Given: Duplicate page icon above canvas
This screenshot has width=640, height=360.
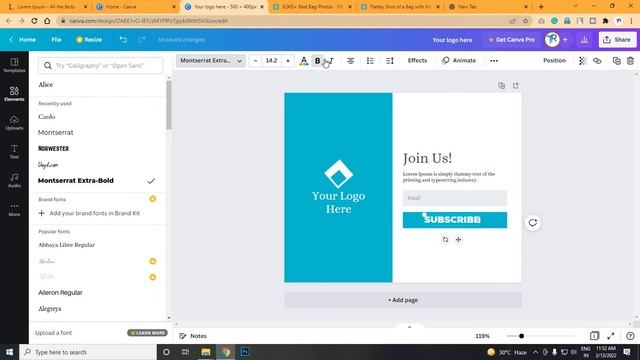Looking at the screenshot, I should (502, 85).
